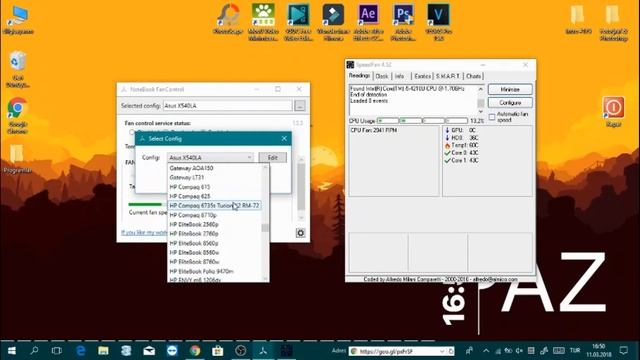Enable Automatic fan speed checkbox in SpeedFan
This screenshot has width=640, height=360.
coord(492,117)
